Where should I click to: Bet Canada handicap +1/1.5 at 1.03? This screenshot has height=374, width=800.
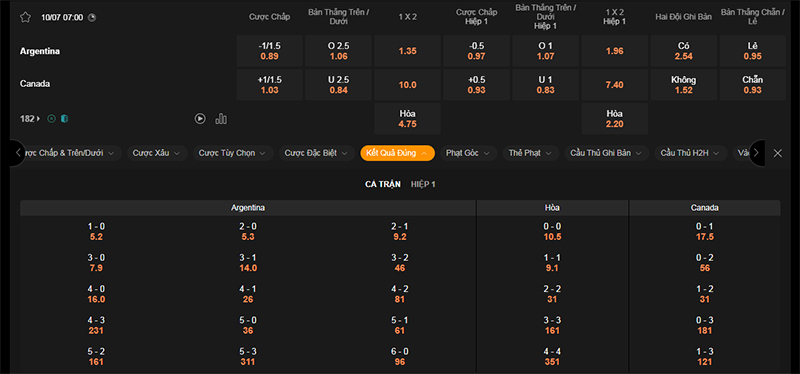[x=269, y=85]
